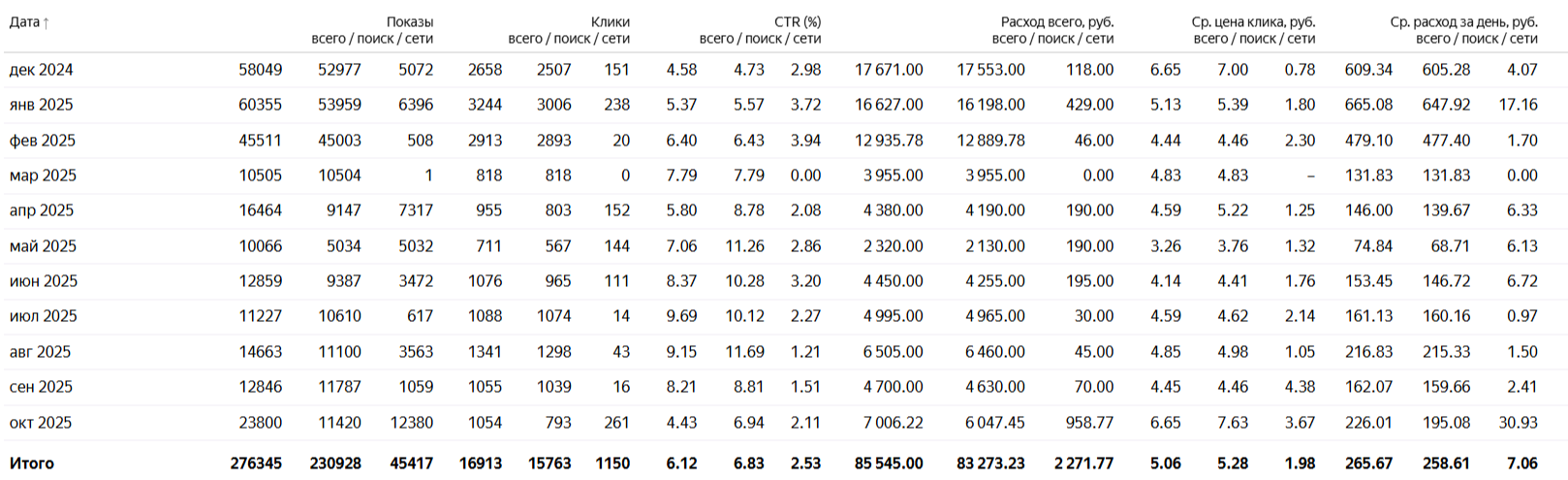Click the Показы column header

click(x=409, y=21)
